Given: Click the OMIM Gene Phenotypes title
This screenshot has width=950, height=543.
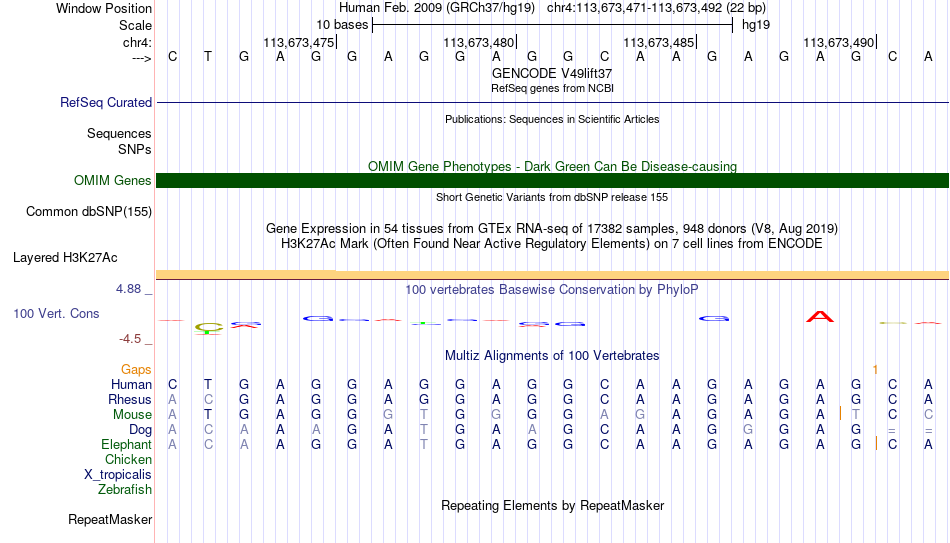Looking at the screenshot, I should click(552, 166).
